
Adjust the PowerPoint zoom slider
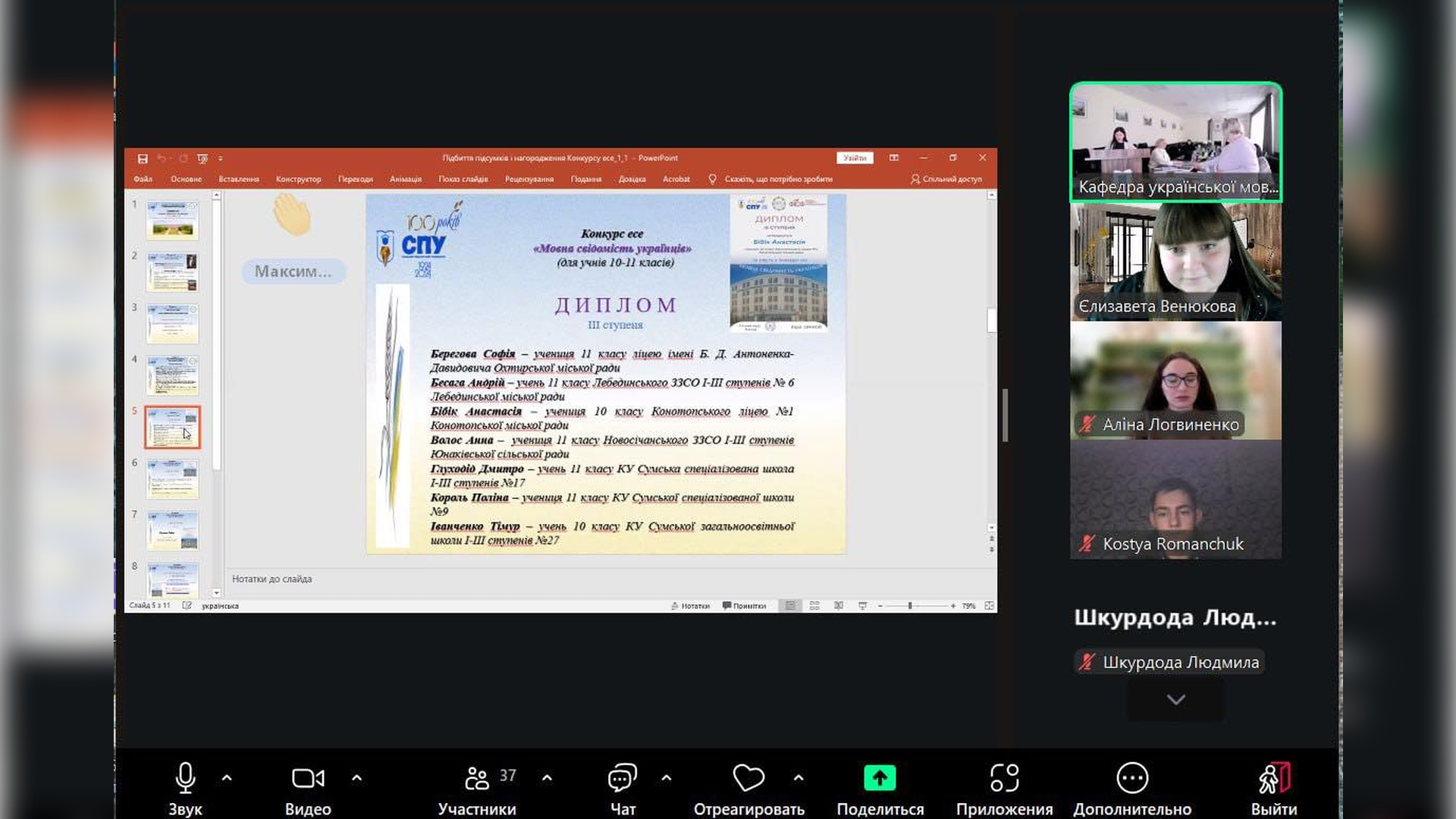pos(910,606)
